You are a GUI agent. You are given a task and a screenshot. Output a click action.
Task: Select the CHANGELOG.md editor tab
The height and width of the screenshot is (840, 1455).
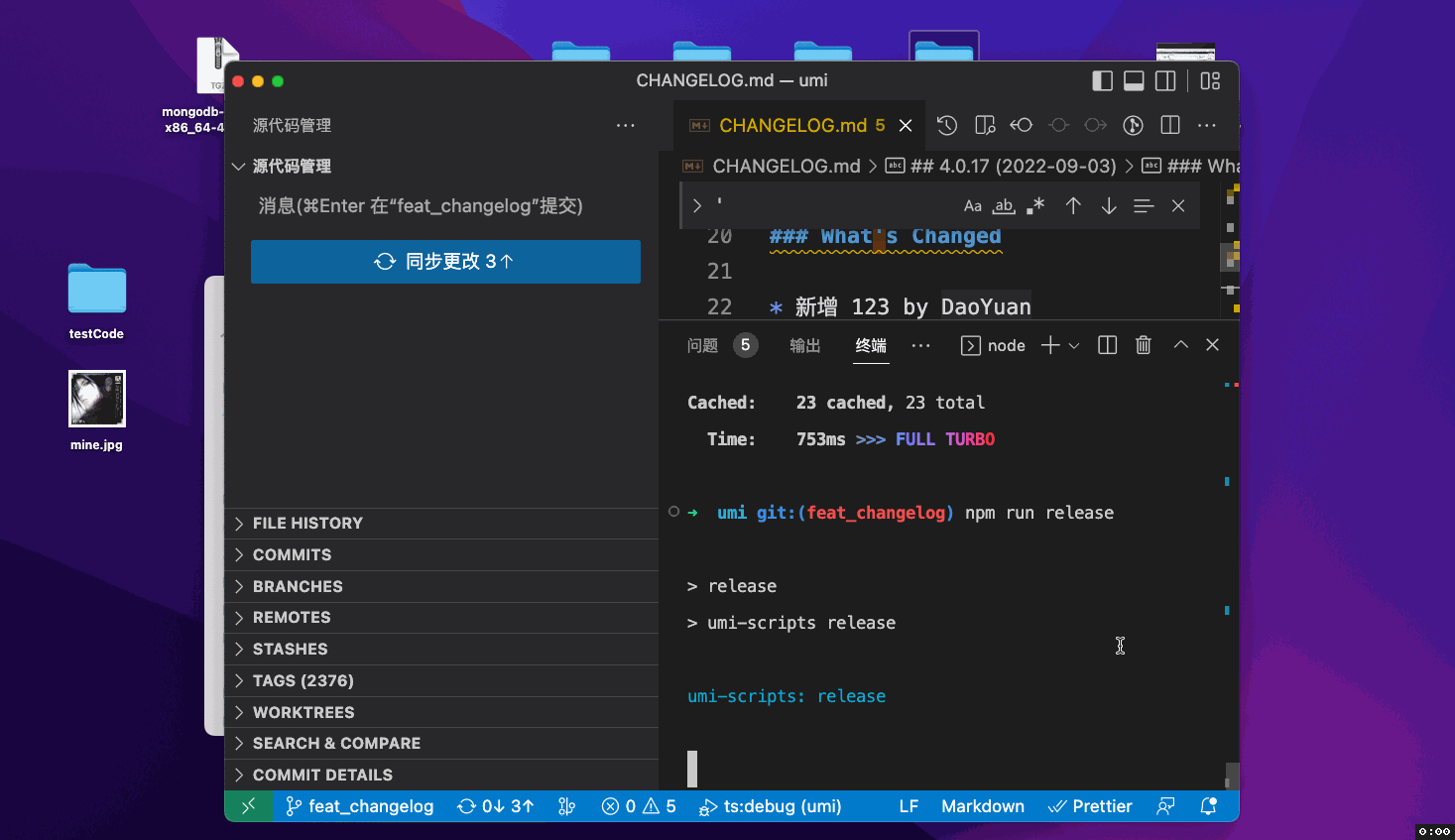(801, 125)
